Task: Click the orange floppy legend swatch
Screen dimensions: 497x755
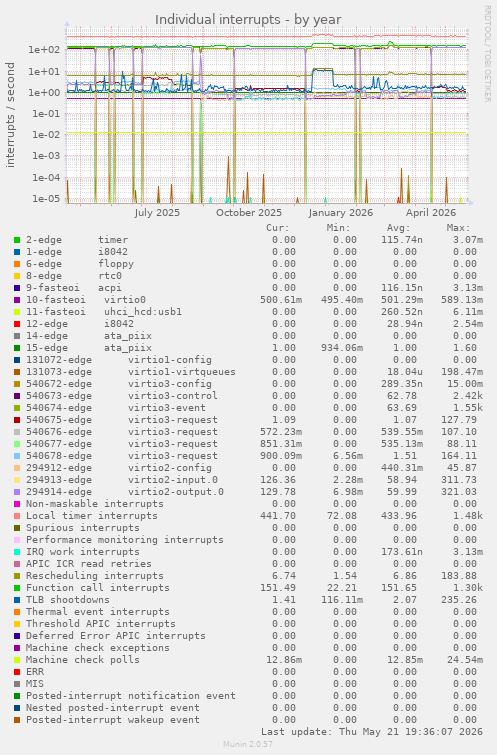Action: pos(17,264)
